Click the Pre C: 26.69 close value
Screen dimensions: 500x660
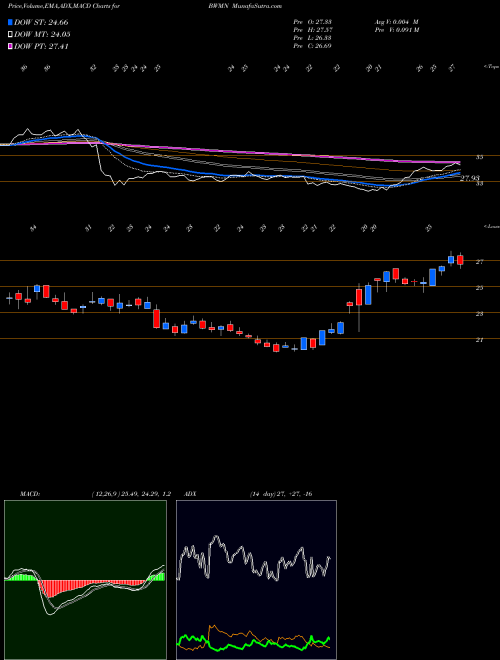313,46
